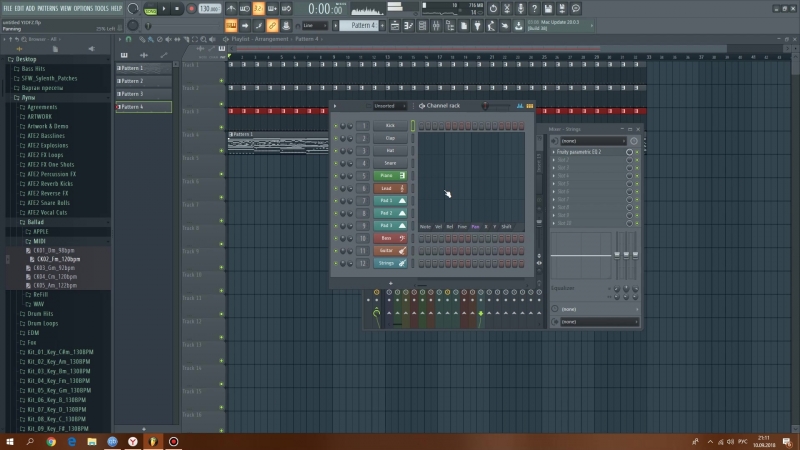Toggle the highlighted link-chain icon in the toolbar

coord(272,26)
